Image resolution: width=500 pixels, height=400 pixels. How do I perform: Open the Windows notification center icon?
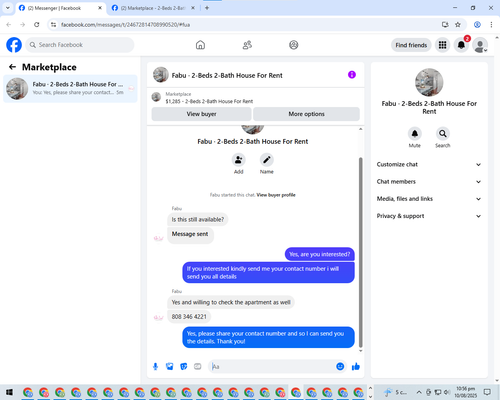[487, 392]
